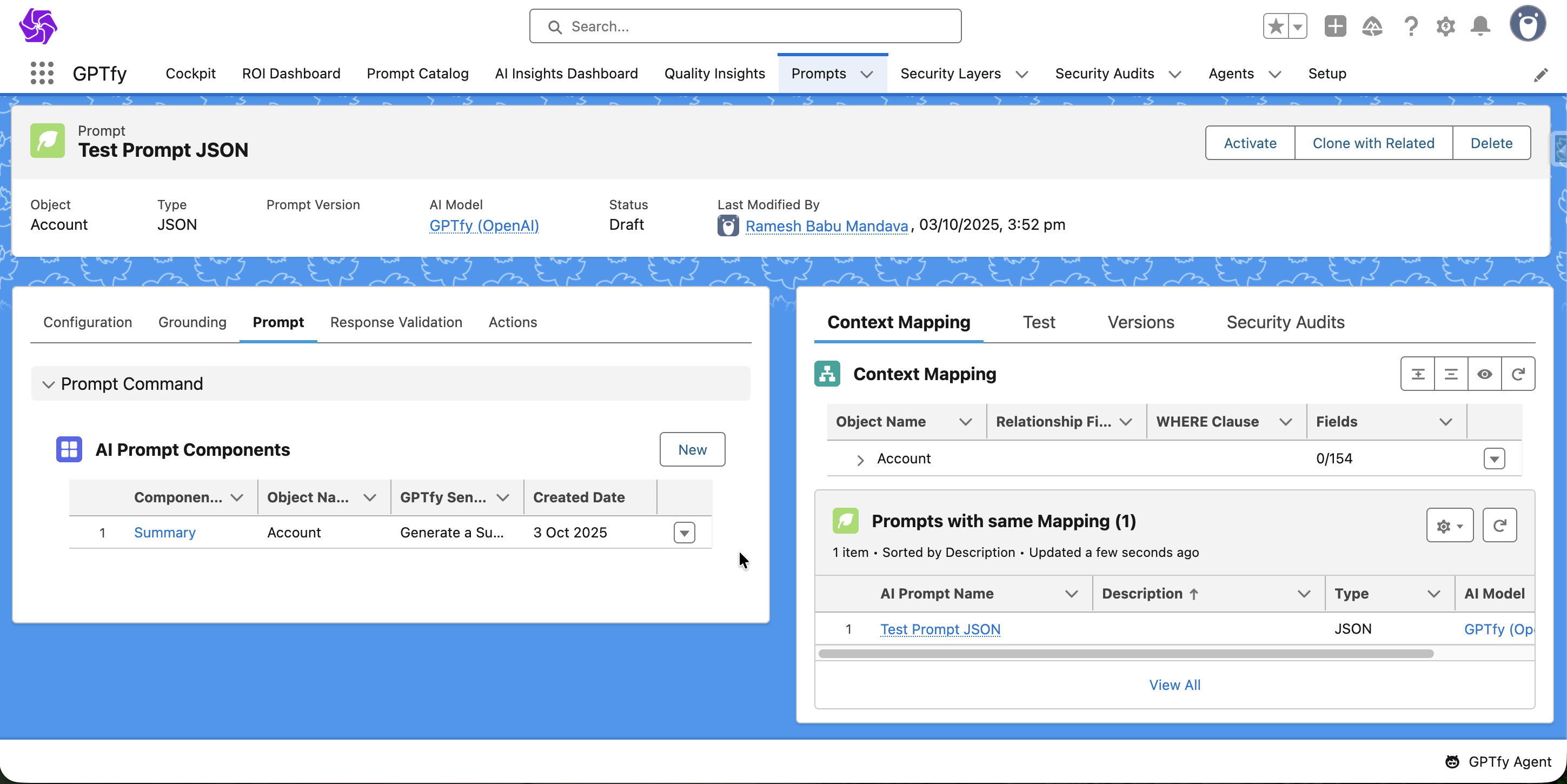Open the App Launcher grid icon
The height and width of the screenshot is (784, 1567).
(42, 73)
